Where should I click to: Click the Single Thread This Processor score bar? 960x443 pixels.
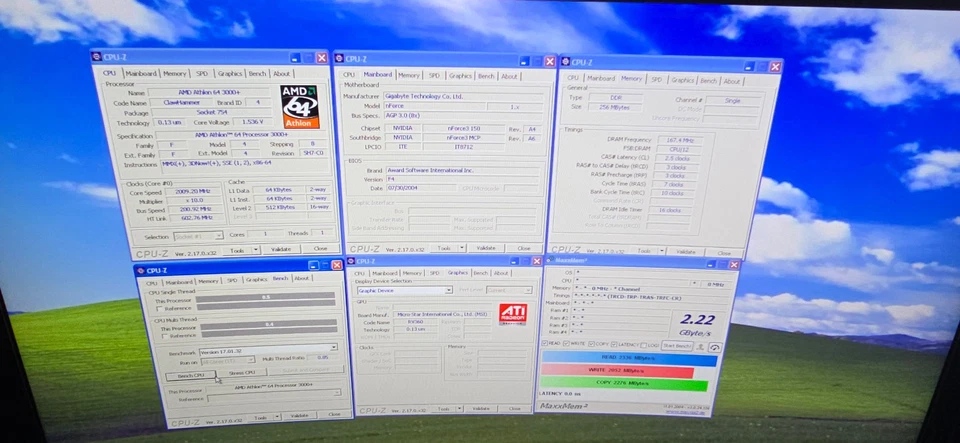266,299
